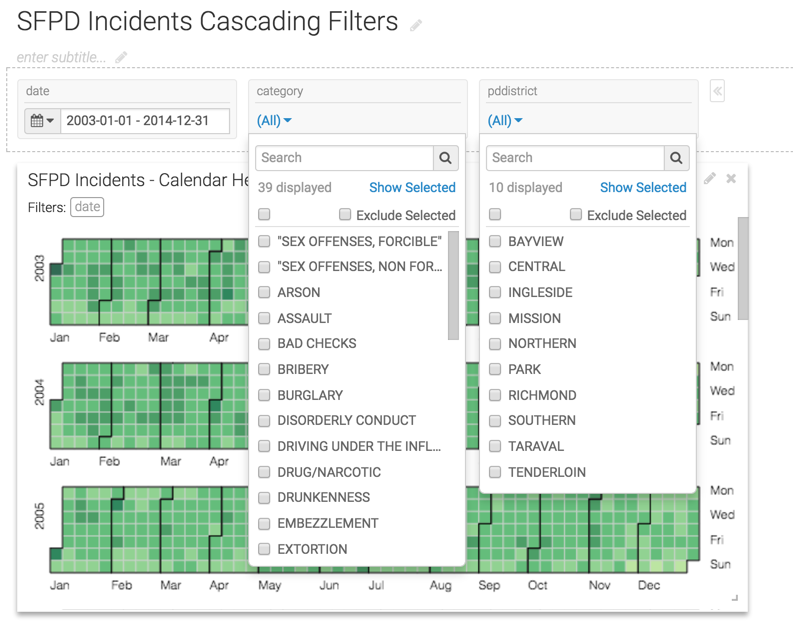793x630 pixels.
Task: Check the ARSON category checkbox
Action: tap(264, 293)
